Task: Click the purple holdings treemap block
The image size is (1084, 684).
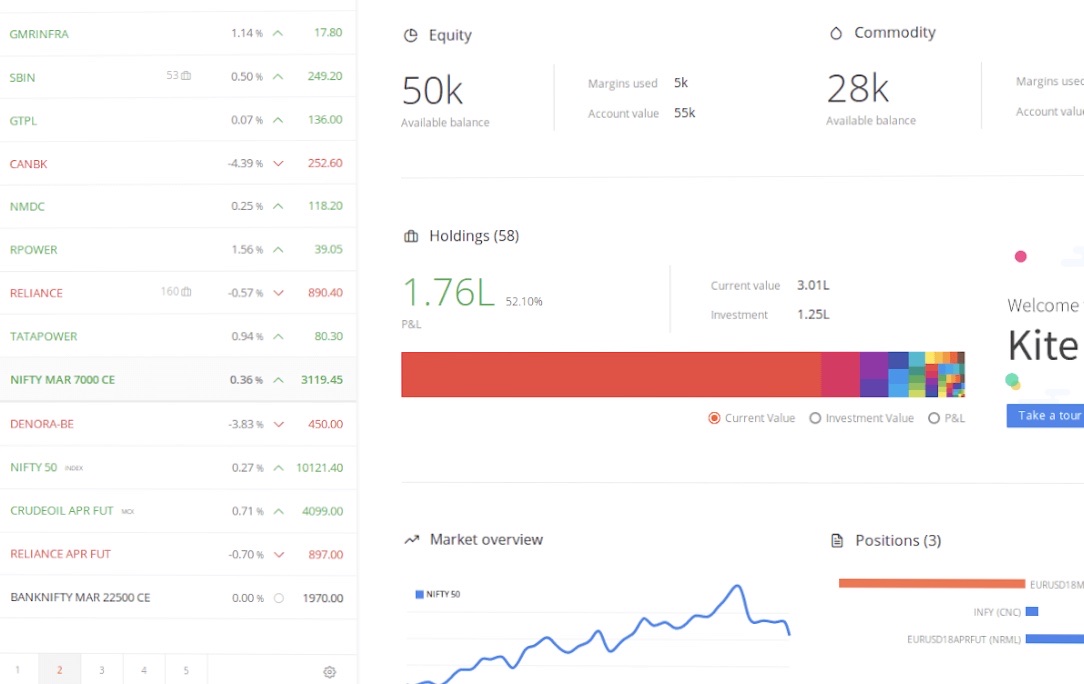Action: pos(874,365)
